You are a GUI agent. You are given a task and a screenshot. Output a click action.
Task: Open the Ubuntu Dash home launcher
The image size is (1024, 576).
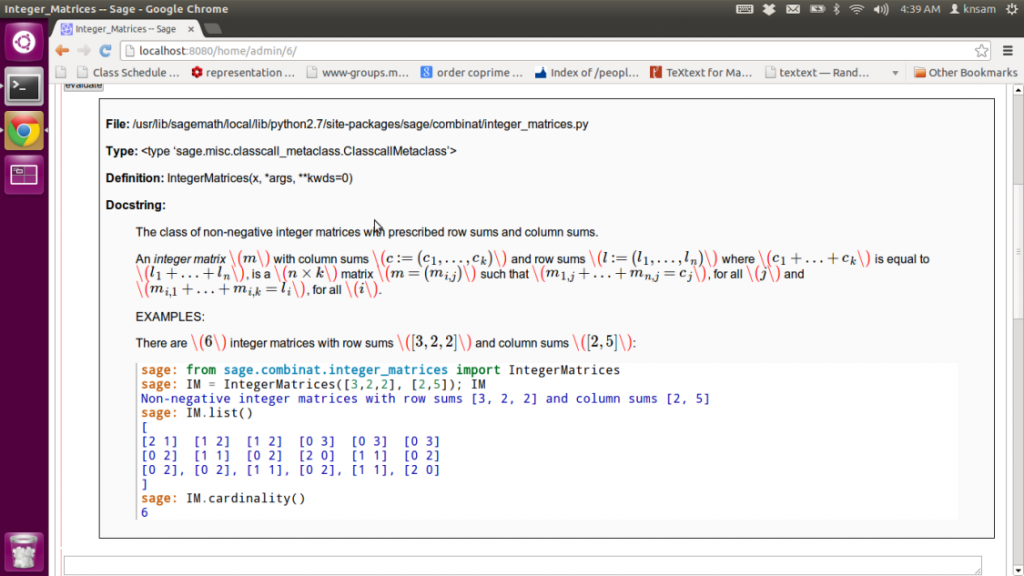[24, 42]
